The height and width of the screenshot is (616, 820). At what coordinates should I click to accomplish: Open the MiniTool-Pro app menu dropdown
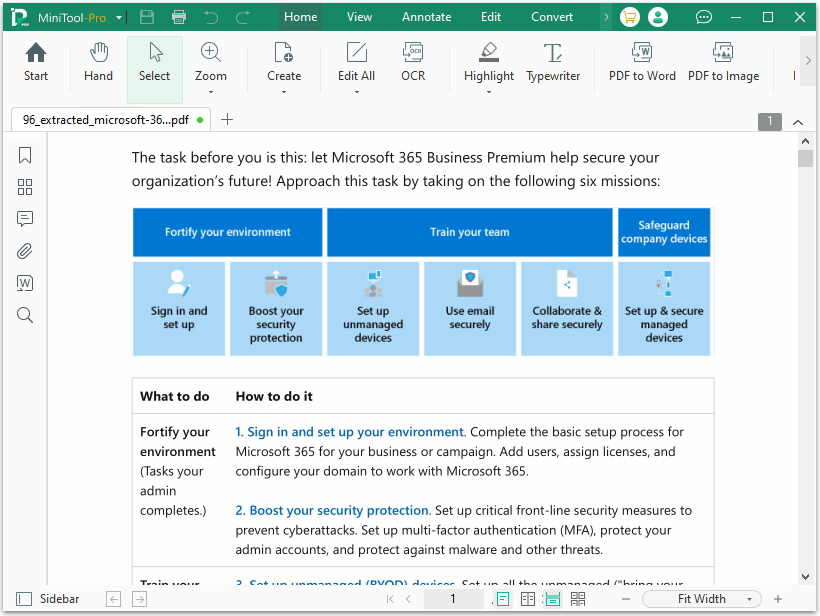click(x=119, y=18)
